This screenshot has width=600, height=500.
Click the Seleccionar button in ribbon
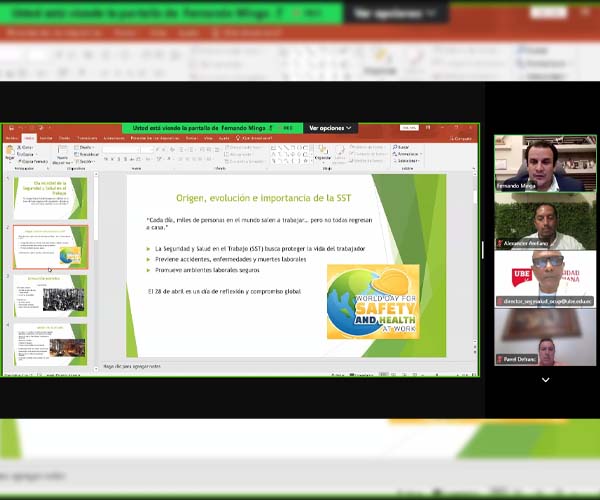coord(397,161)
